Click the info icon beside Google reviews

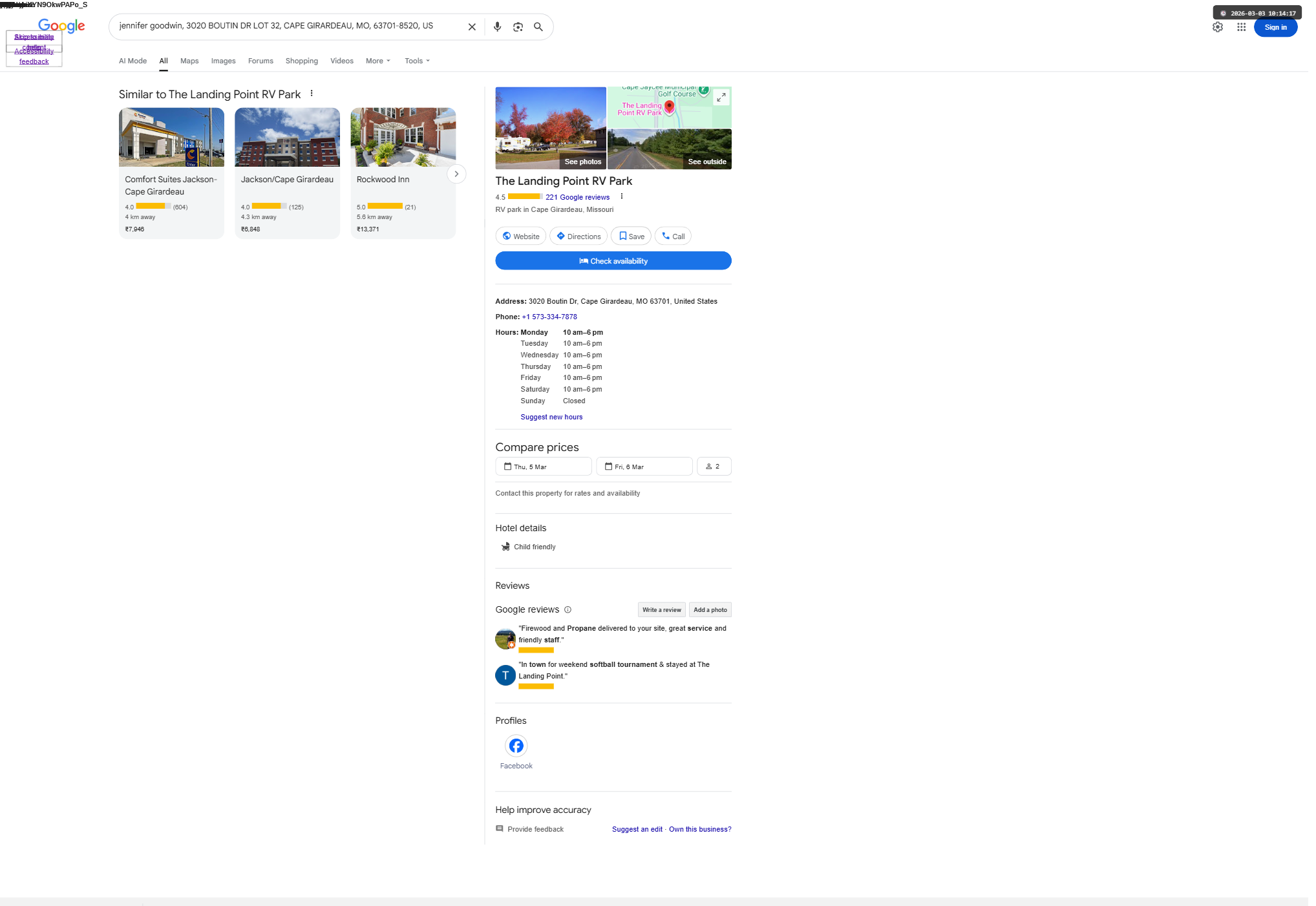[568, 609]
